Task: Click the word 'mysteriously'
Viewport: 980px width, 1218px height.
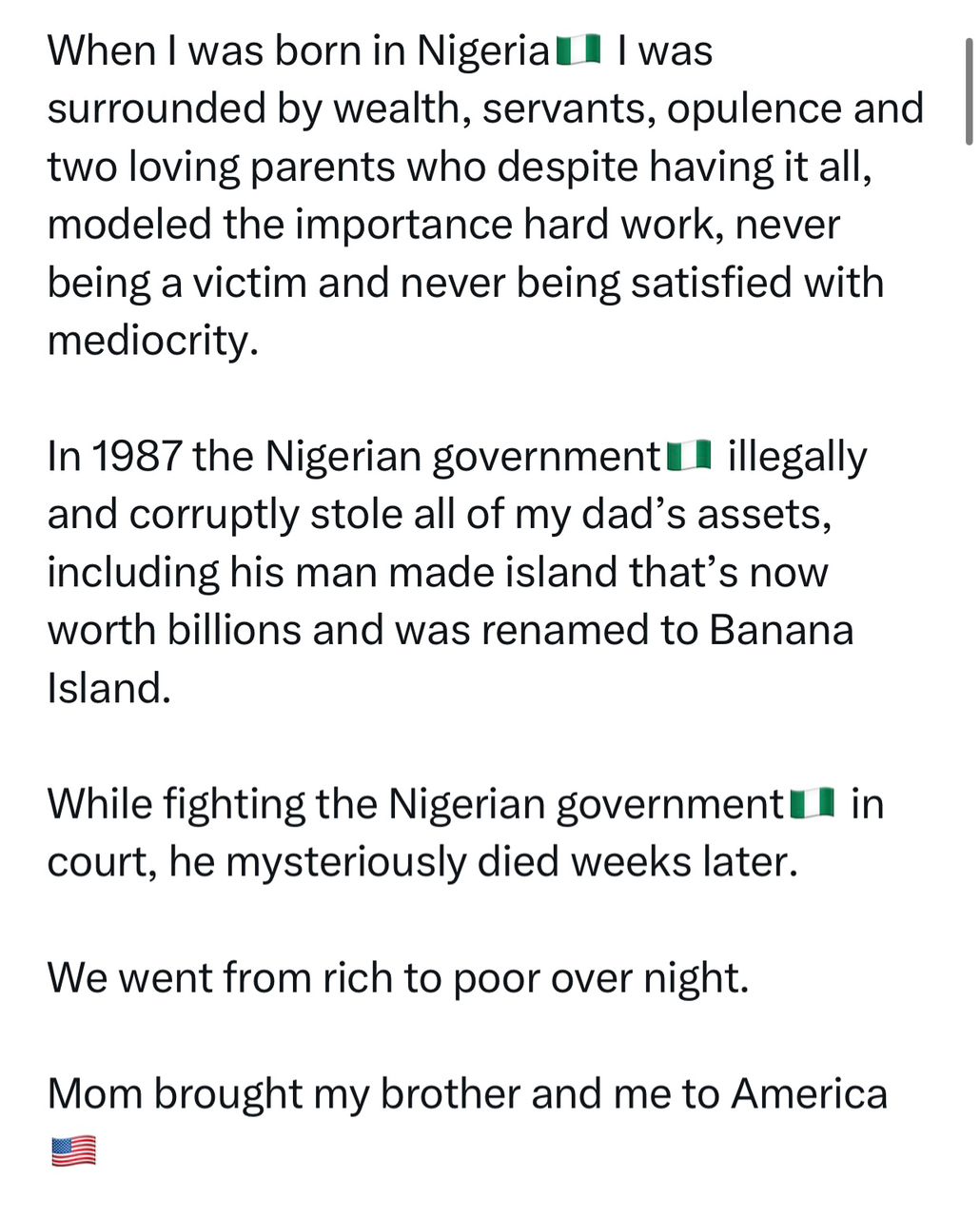Action: (x=345, y=862)
